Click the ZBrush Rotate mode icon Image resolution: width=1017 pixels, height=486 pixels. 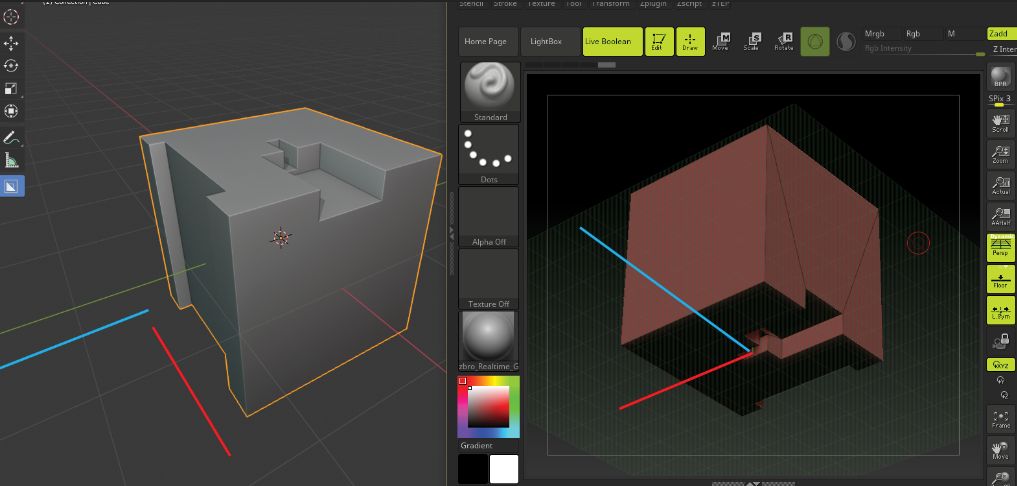point(784,41)
